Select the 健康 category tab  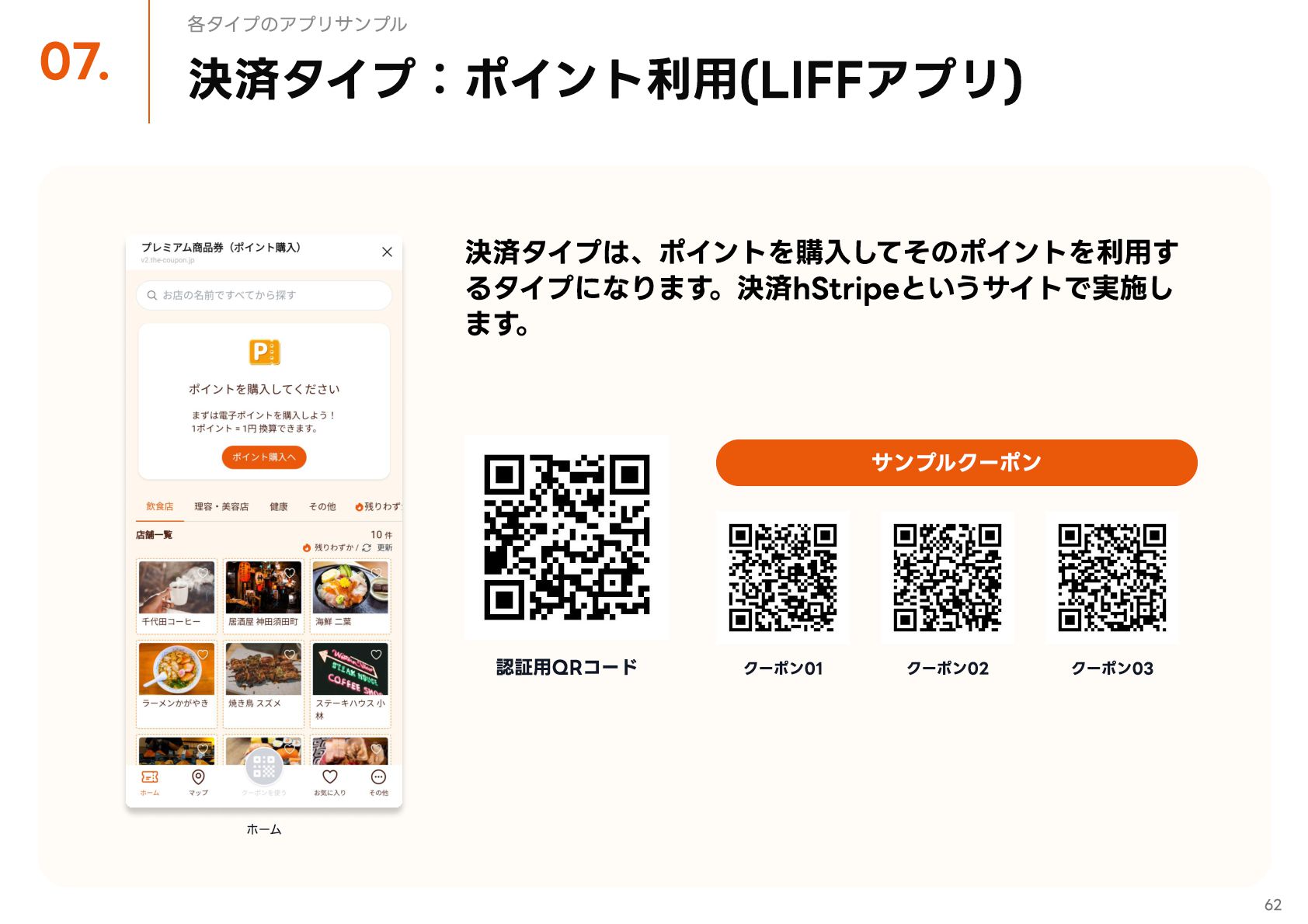pyautogui.click(x=279, y=506)
